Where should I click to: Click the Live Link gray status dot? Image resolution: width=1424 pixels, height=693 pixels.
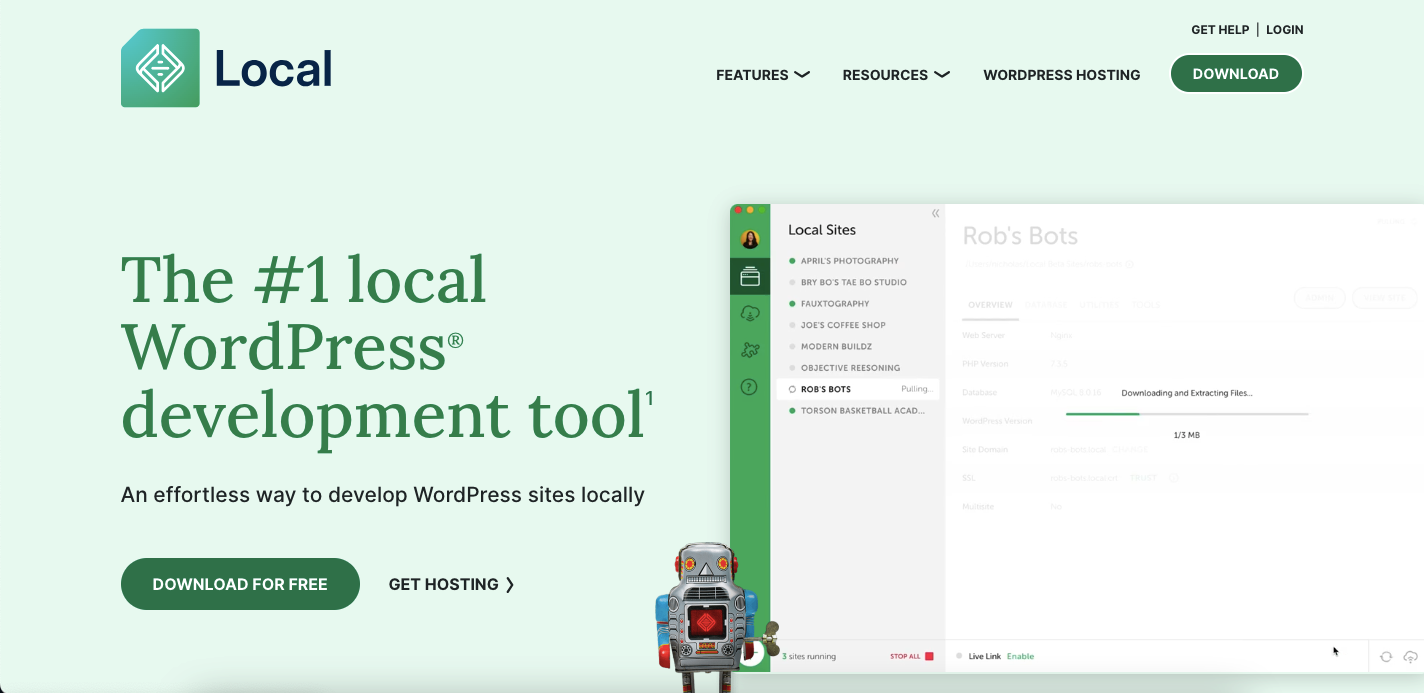959,656
